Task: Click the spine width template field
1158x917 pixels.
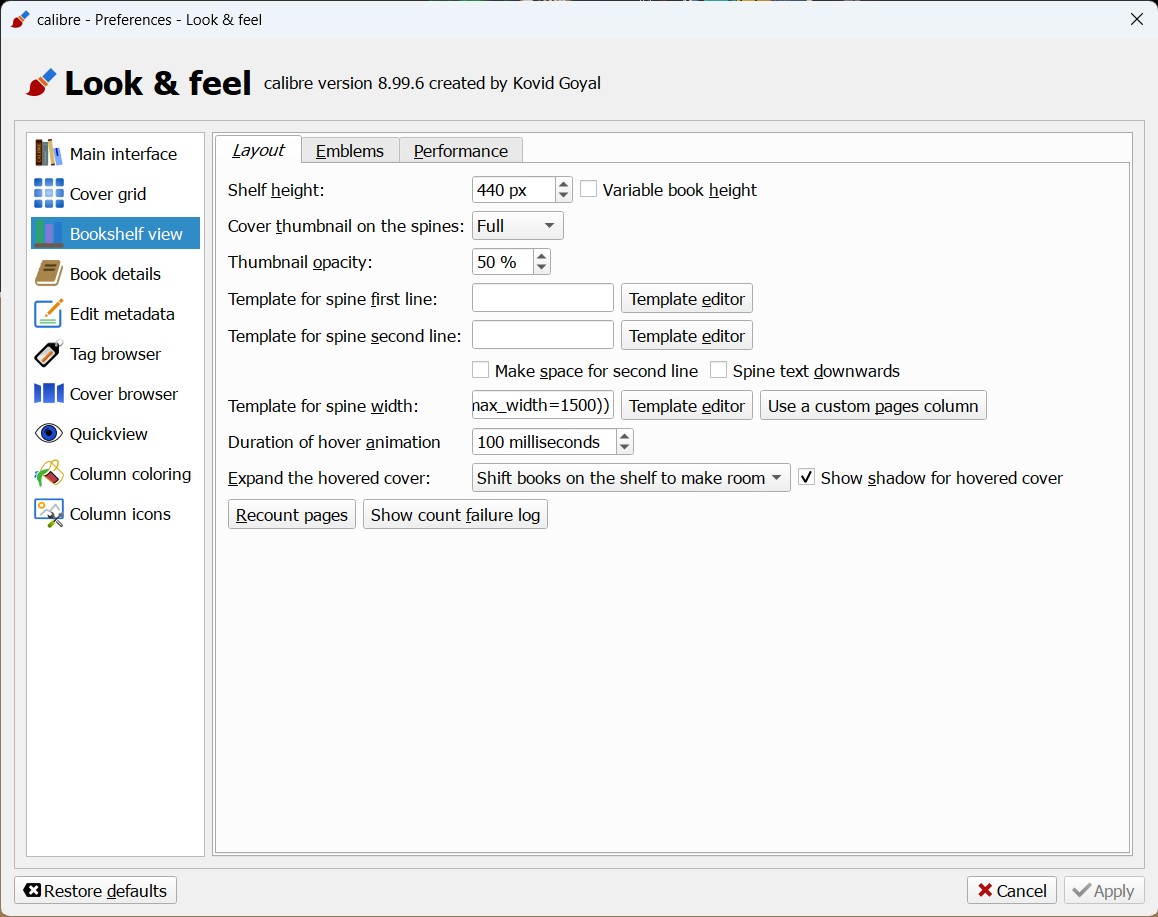Action: [543, 405]
